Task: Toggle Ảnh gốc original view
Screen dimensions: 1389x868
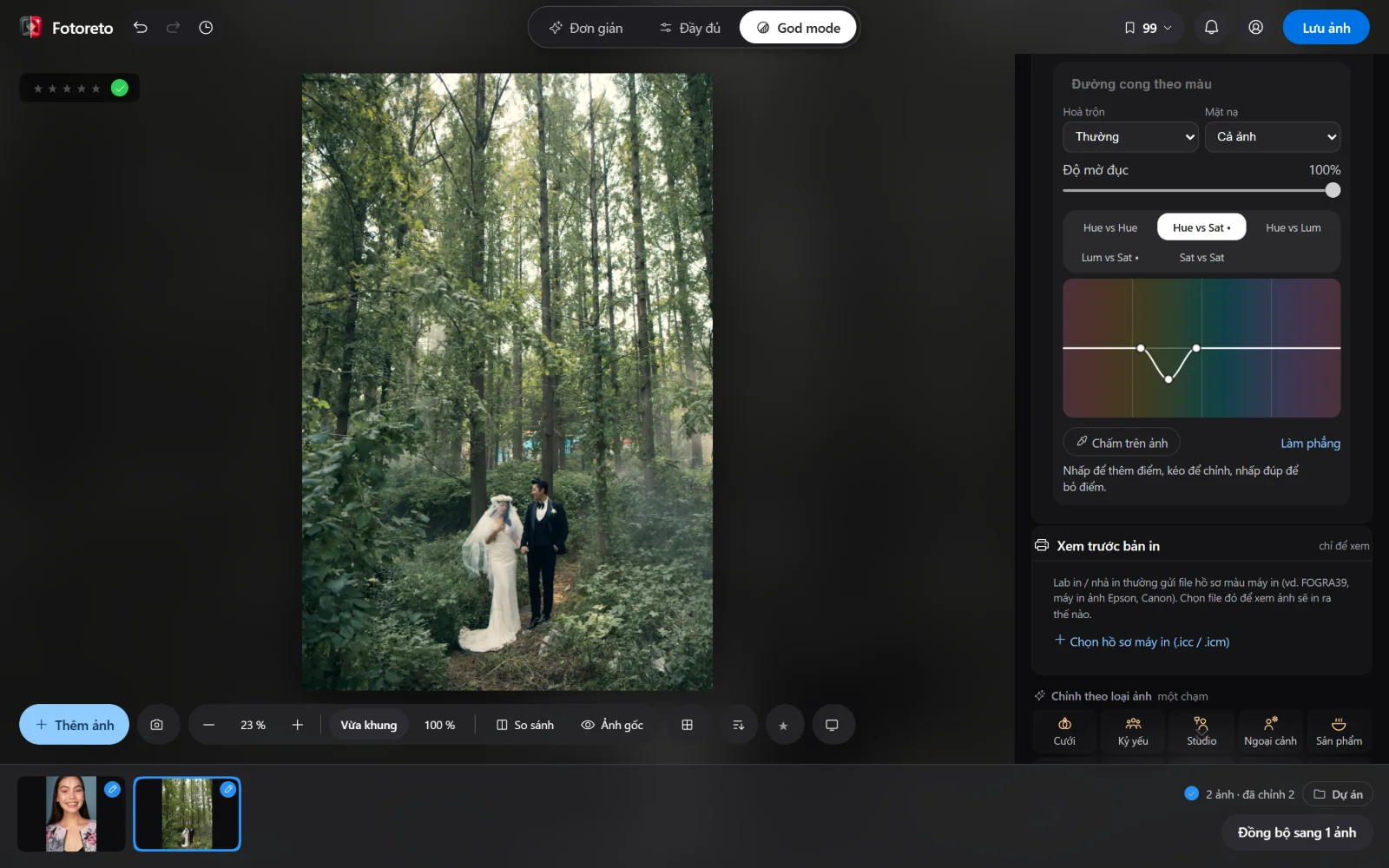Action: click(612, 725)
